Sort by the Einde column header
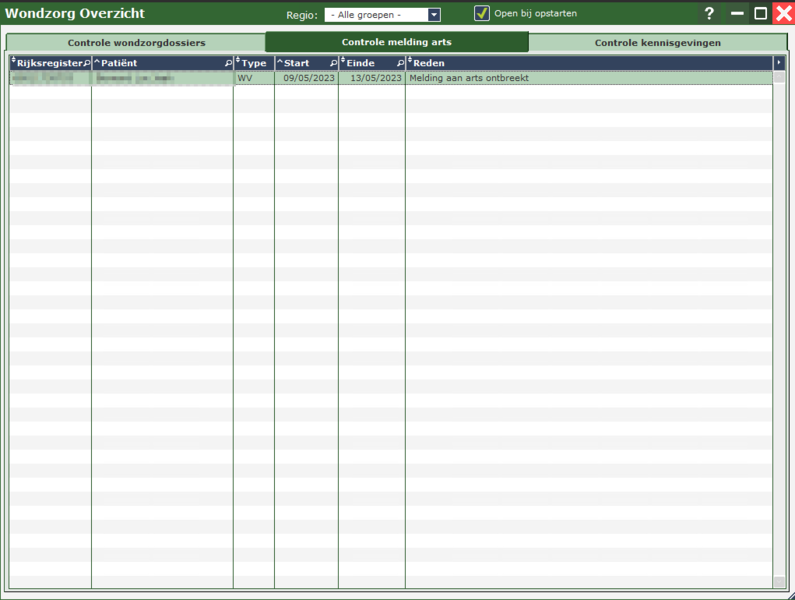 [364, 63]
